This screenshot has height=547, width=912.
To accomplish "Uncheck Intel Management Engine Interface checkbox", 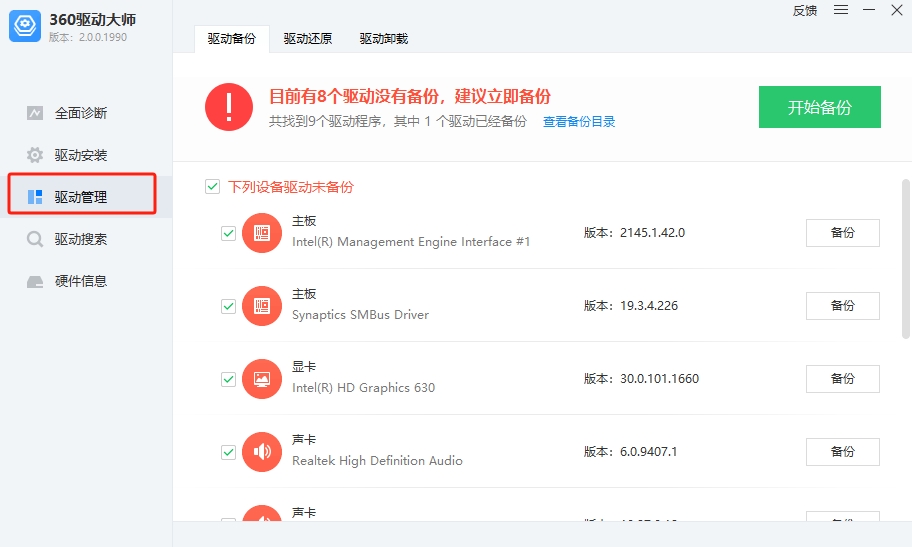I will click(229, 233).
